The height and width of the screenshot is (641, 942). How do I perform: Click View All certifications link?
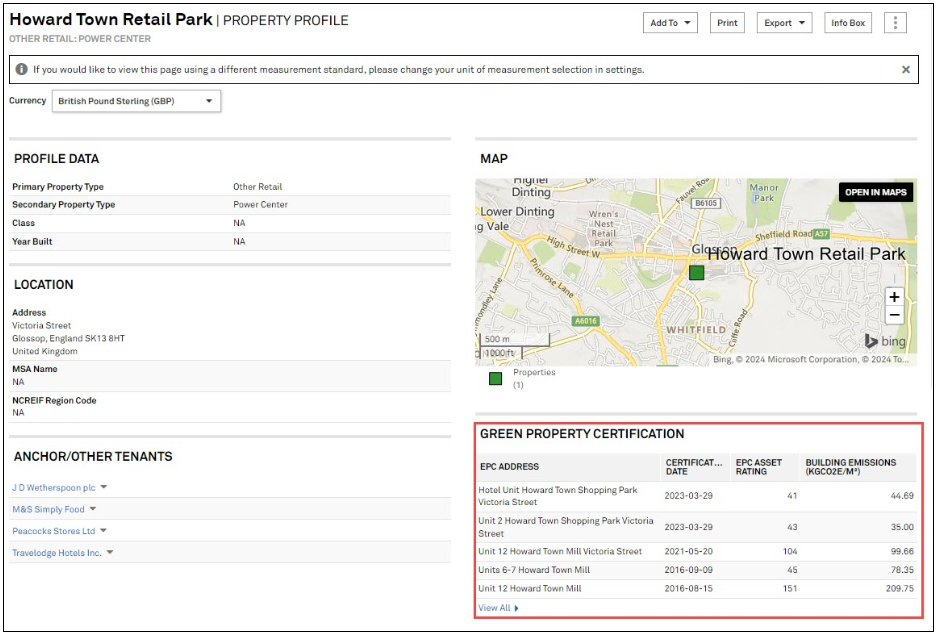tap(498, 608)
